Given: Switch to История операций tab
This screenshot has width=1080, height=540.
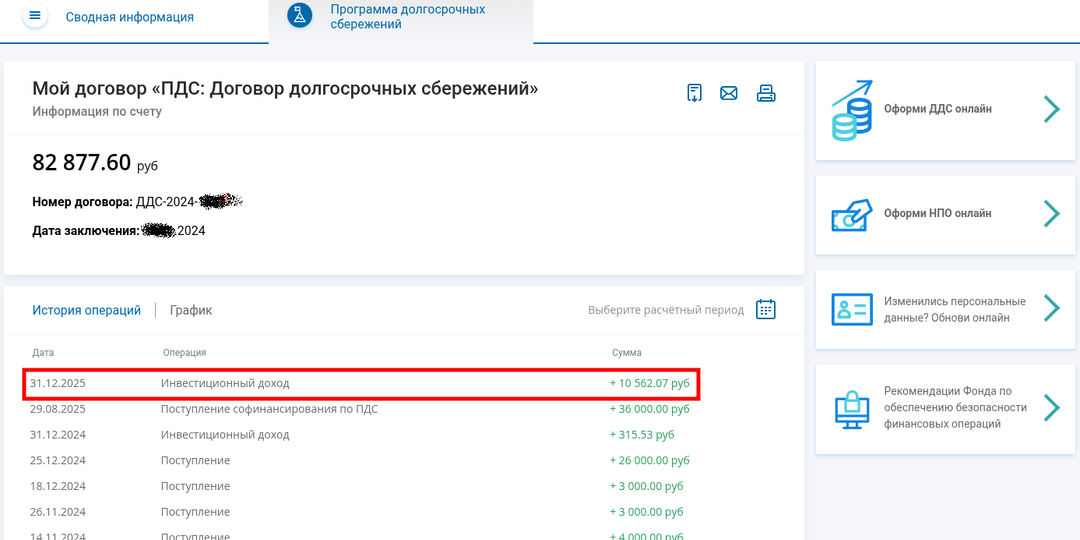Looking at the screenshot, I should (87, 311).
